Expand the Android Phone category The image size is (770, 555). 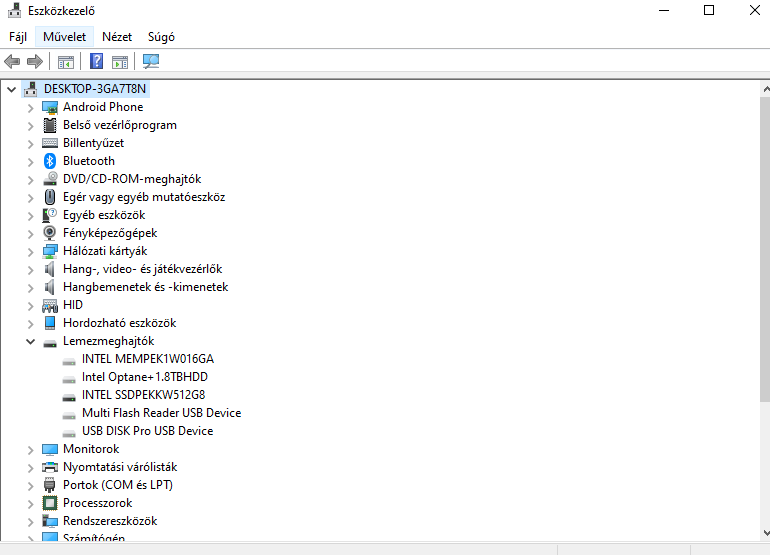click(30, 108)
